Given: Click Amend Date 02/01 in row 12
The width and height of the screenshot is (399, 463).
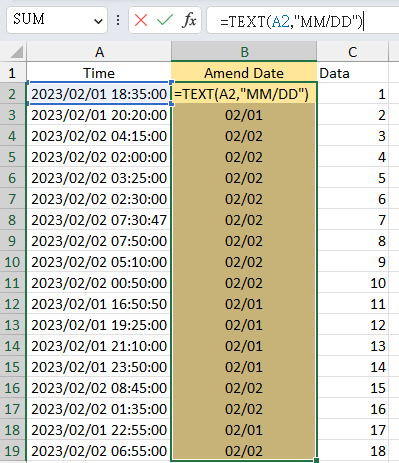Looking at the screenshot, I should pyautogui.click(x=244, y=304).
